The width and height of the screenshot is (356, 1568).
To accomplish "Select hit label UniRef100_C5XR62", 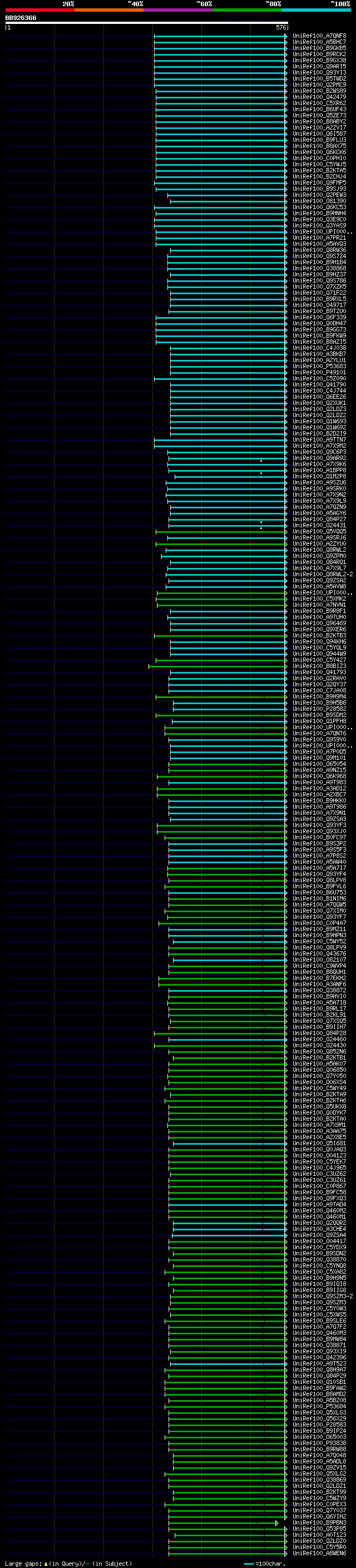I will pyautogui.click(x=319, y=103).
